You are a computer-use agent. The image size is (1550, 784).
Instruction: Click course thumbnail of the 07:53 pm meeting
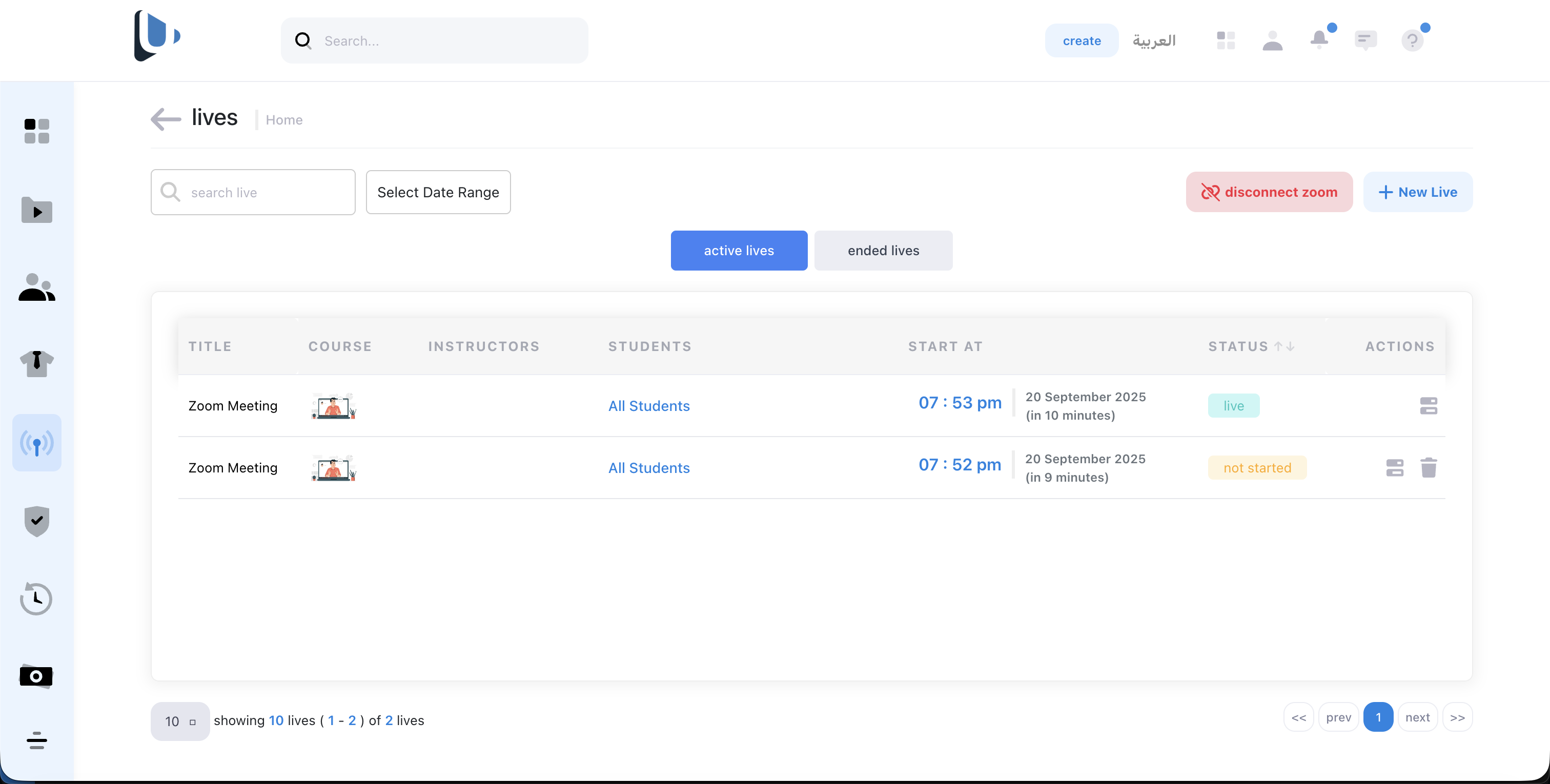333,406
